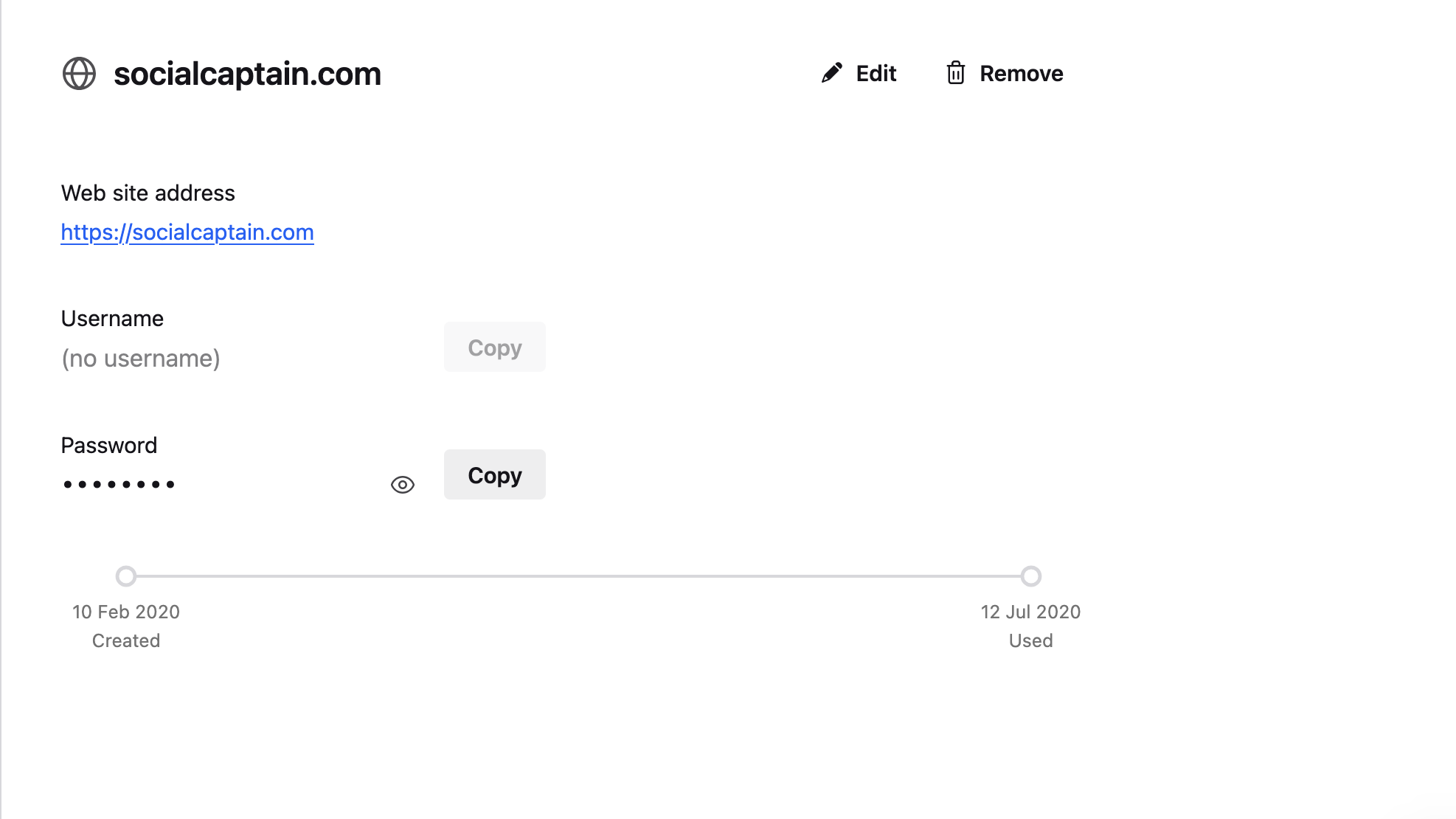
Task: Click the Used timeline circle marker
Action: 1031,576
